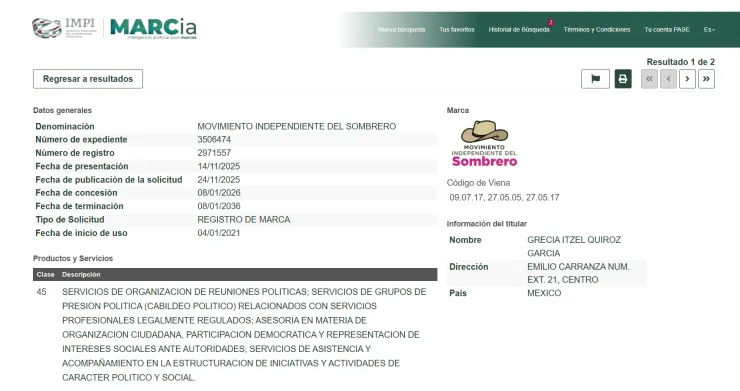The image size is (740, 391).
Task: Click the search history notification badge
Action: [x=550, y=22]
